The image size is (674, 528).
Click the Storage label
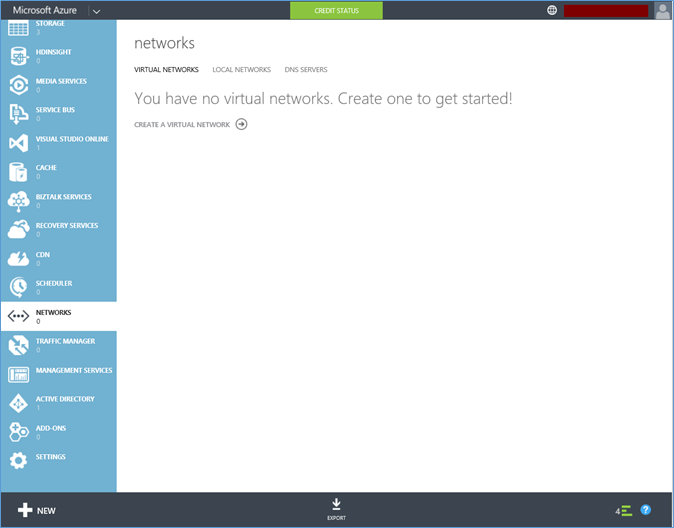[50, 23]
